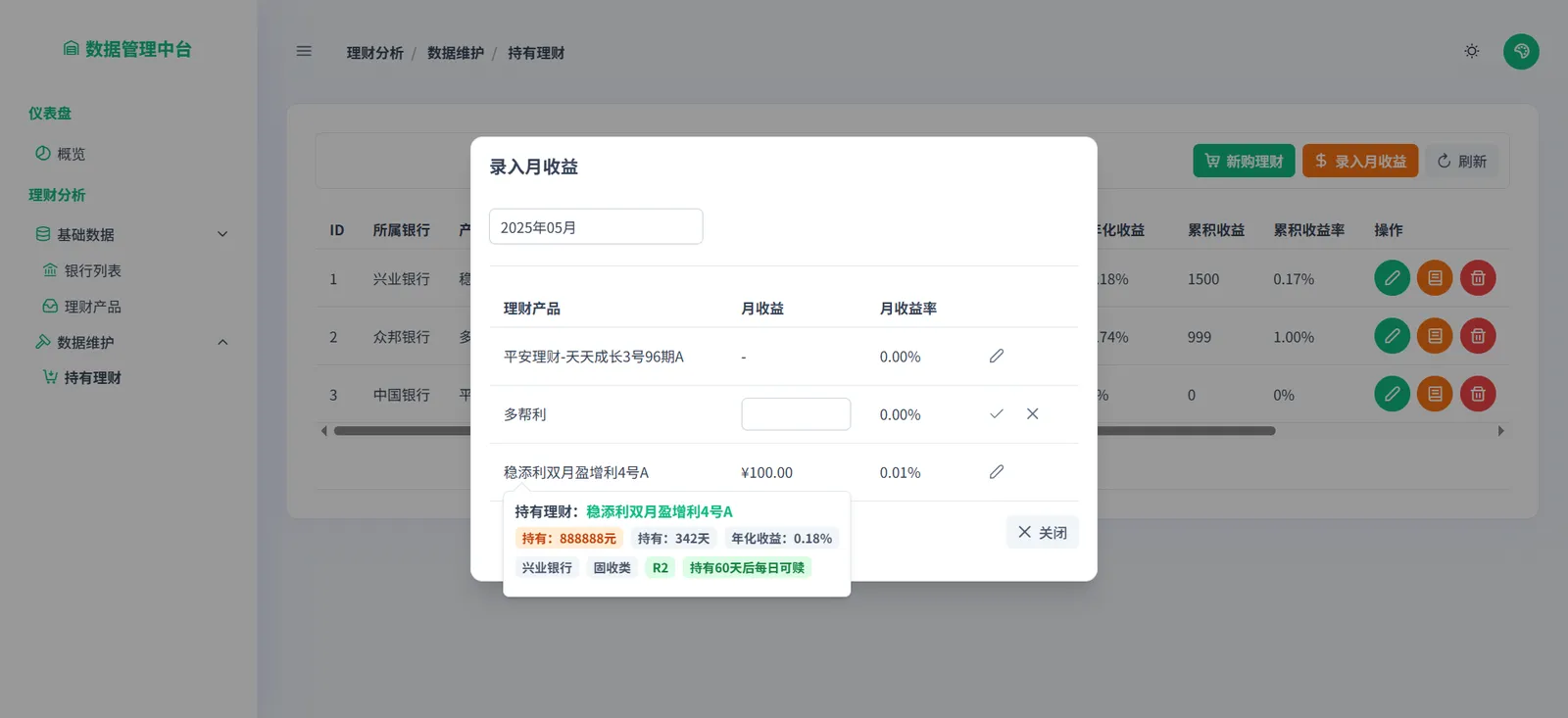This screenshot has width=1568, height=718.
Task: Click 理财分析 breadcrumb
Action: click(374, 53)
